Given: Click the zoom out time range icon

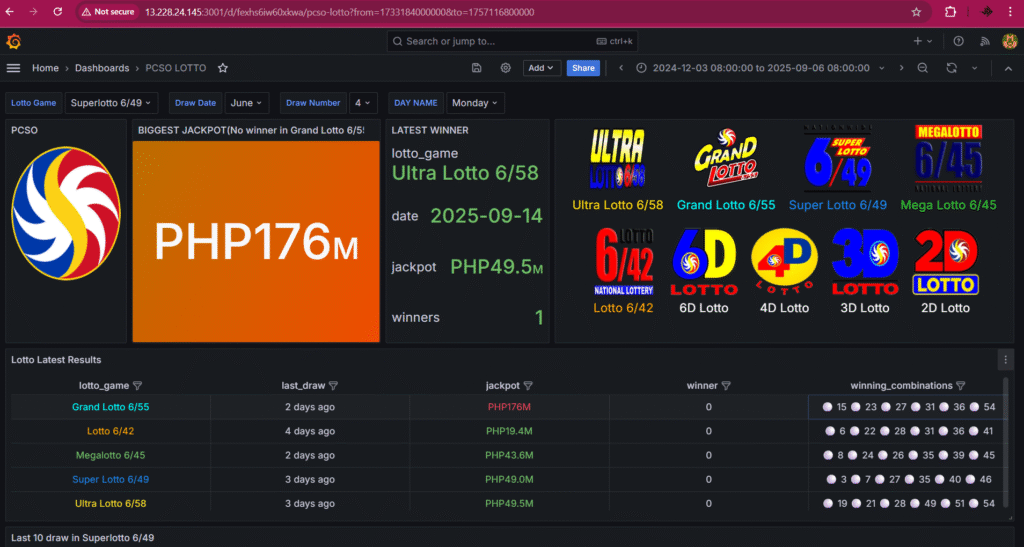Looking at the screenshot, I should pyautogui.click(x=923, y=68).
